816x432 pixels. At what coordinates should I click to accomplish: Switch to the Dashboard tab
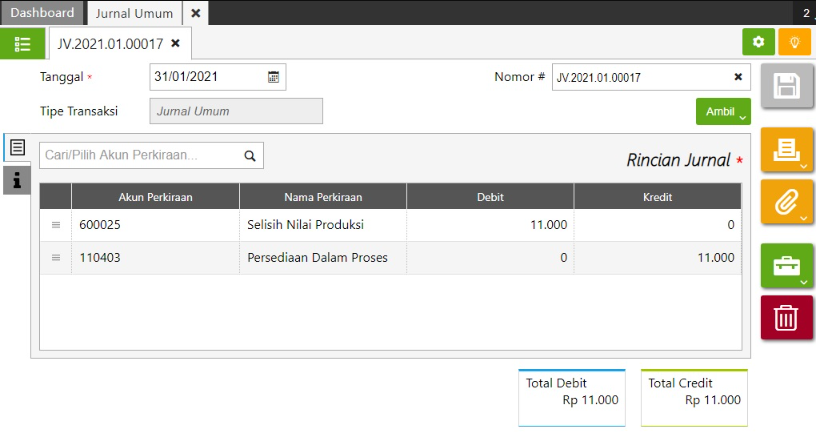tap(43, 13)
